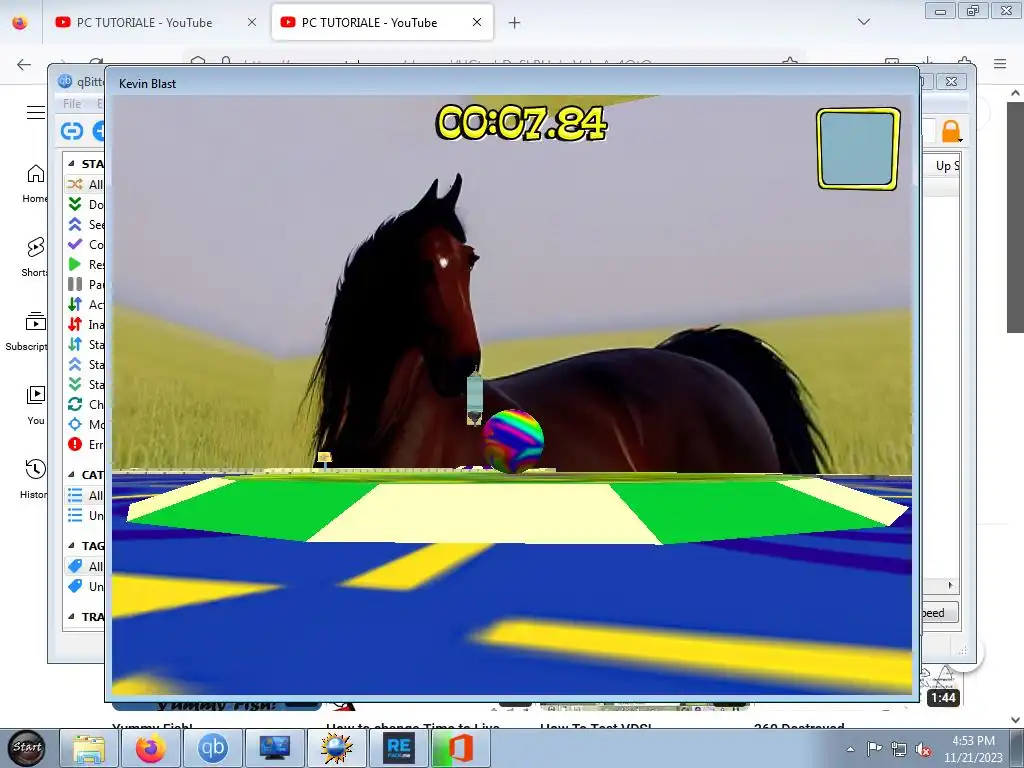Screen dimensions: 1024x768
Task: Click the qBittorrent horizontal scrollbar right arrow
Action: tap(950, 585)
